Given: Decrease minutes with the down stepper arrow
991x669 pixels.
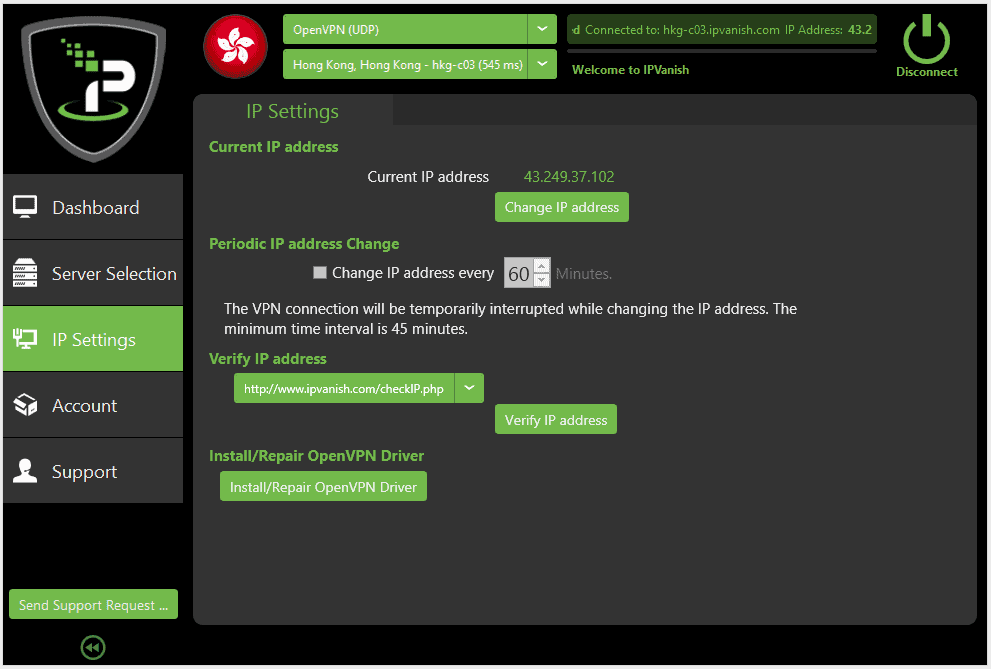Looking at the screenshot, I should click(x=542, y=280).
